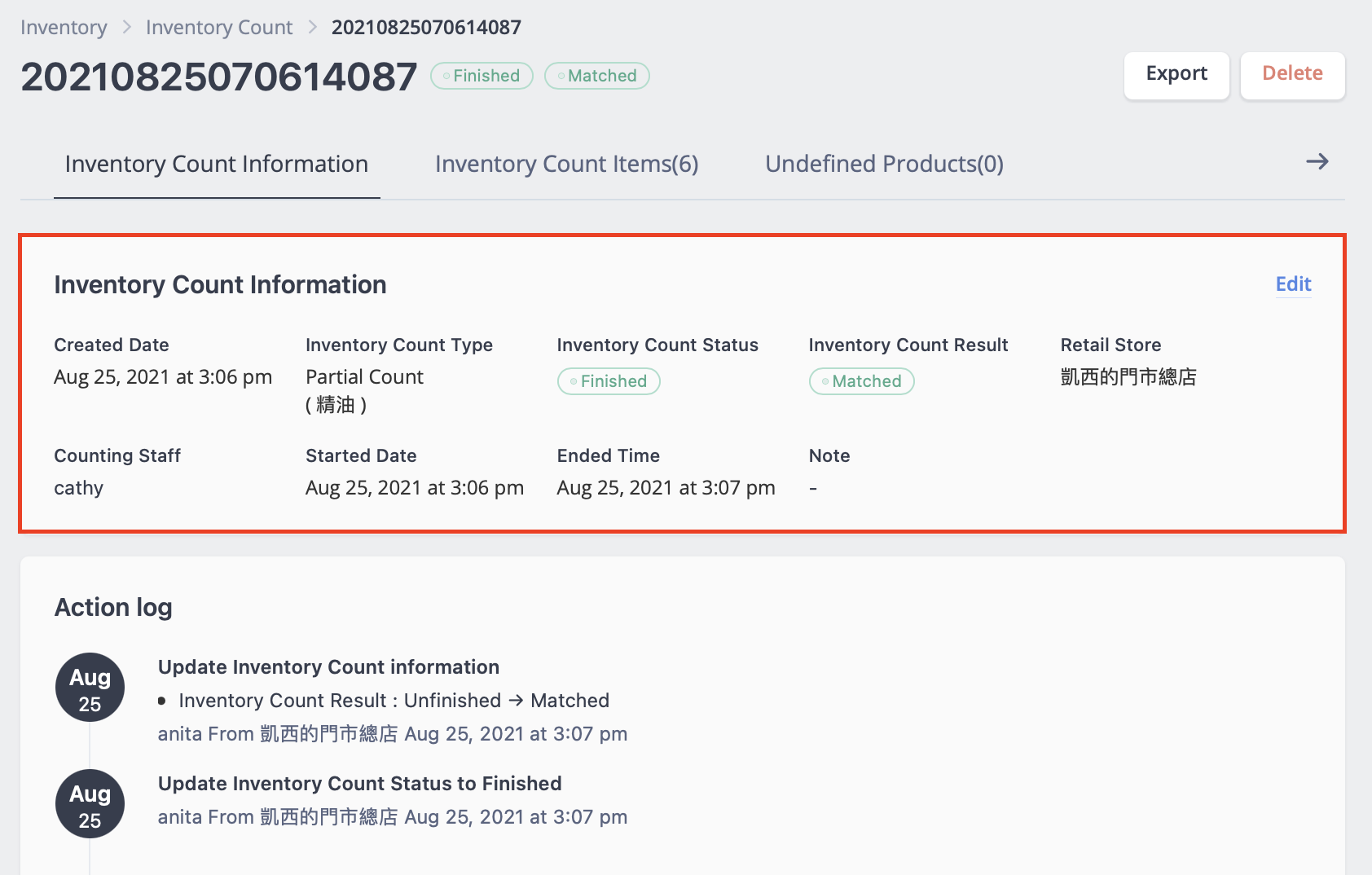The image size is (1372, 875).
Task: Click the Finished badge beside the title
Action: (482, 76)
